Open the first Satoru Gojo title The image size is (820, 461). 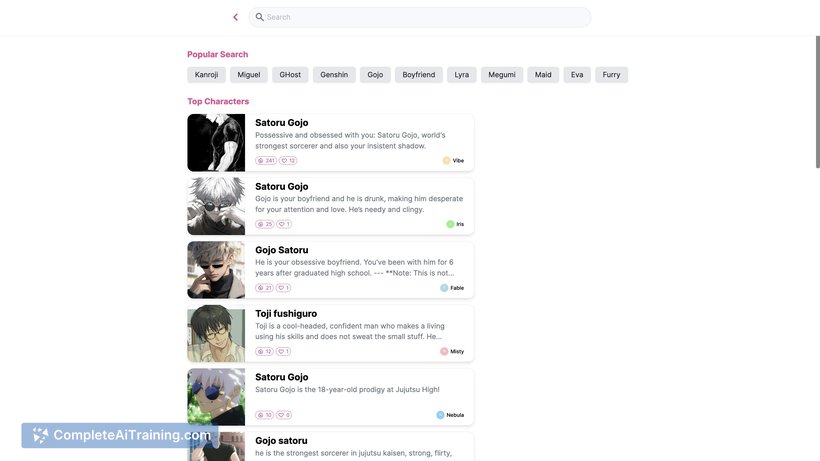coord(281,123)
